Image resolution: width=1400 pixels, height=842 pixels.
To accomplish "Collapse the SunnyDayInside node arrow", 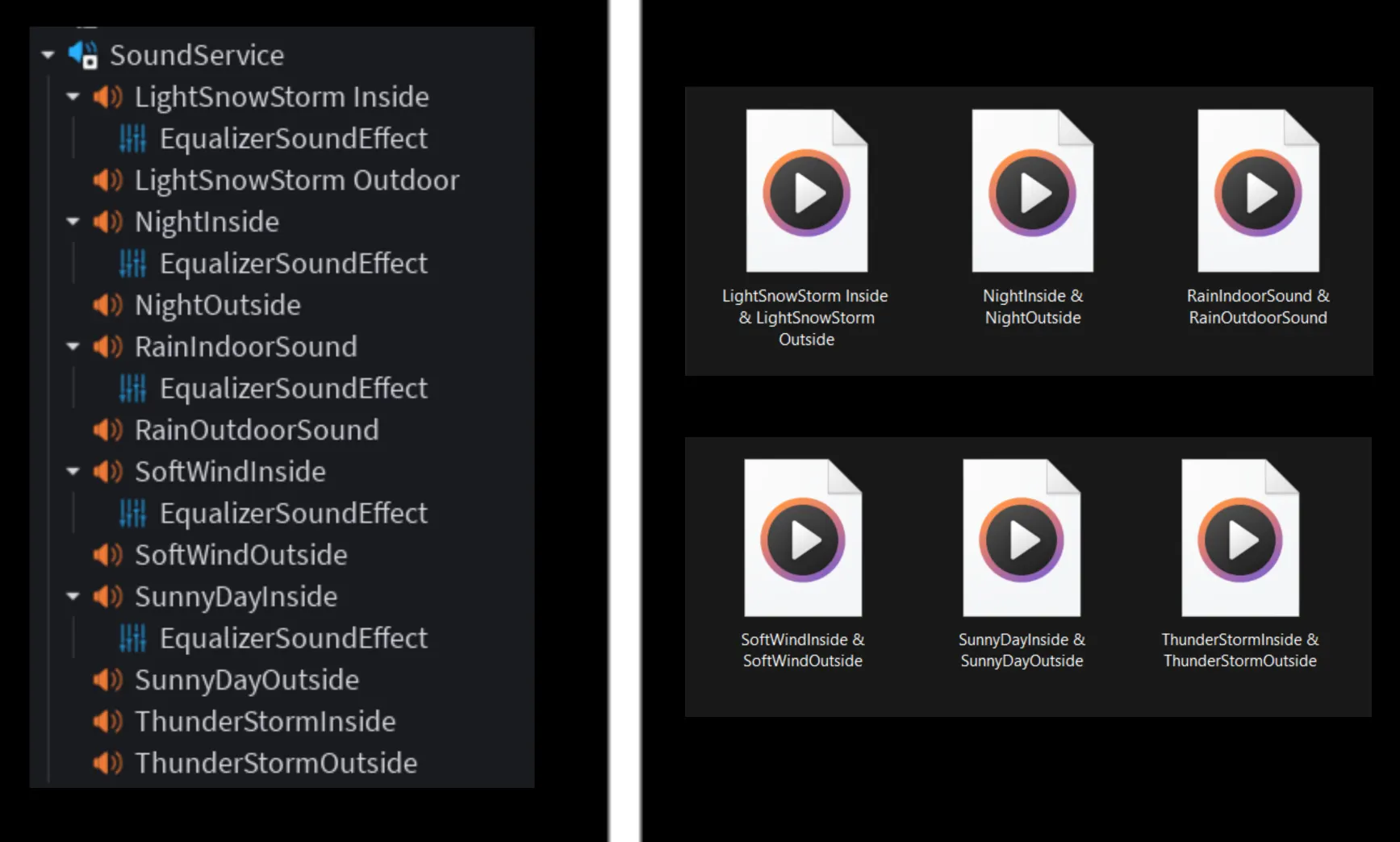I will [73, 597].
